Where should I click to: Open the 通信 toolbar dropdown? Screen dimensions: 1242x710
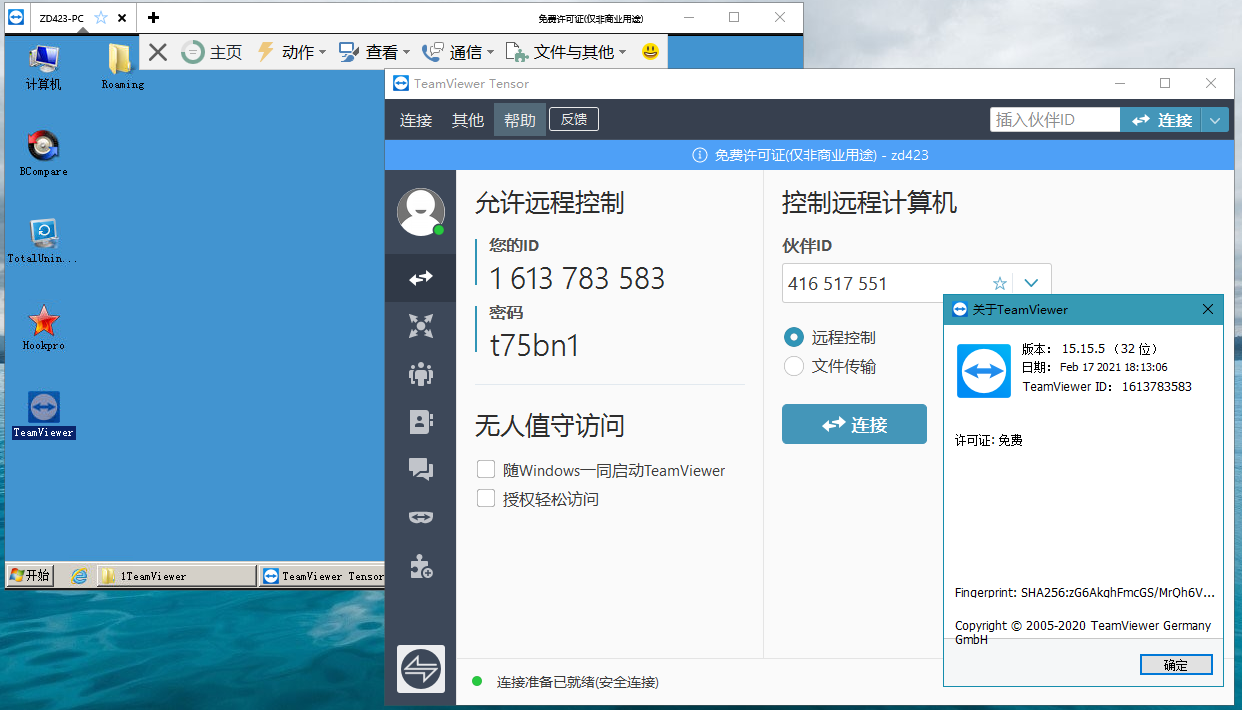tap(457, 52)
